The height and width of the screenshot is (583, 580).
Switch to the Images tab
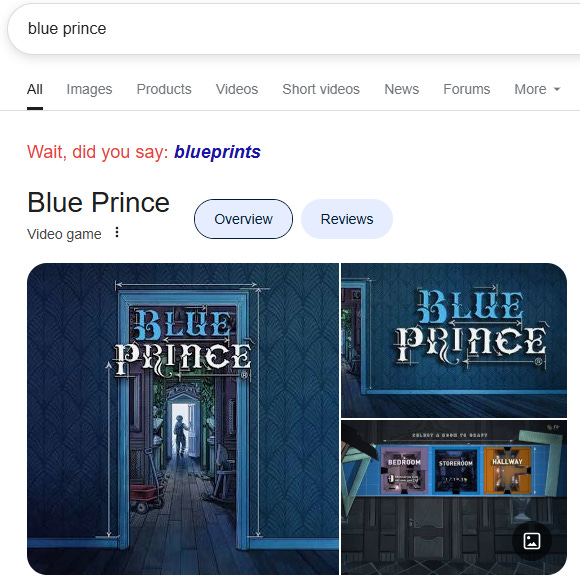89,89
